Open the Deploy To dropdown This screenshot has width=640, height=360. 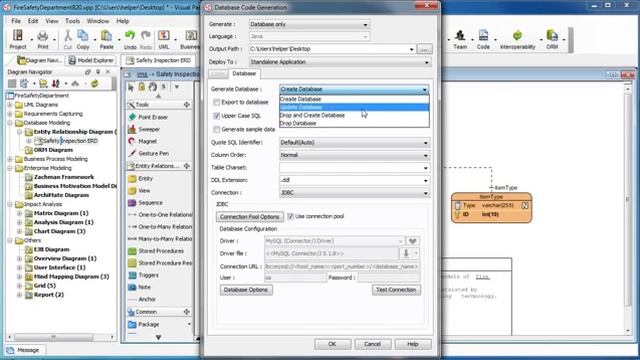click(x=340, y=62)
